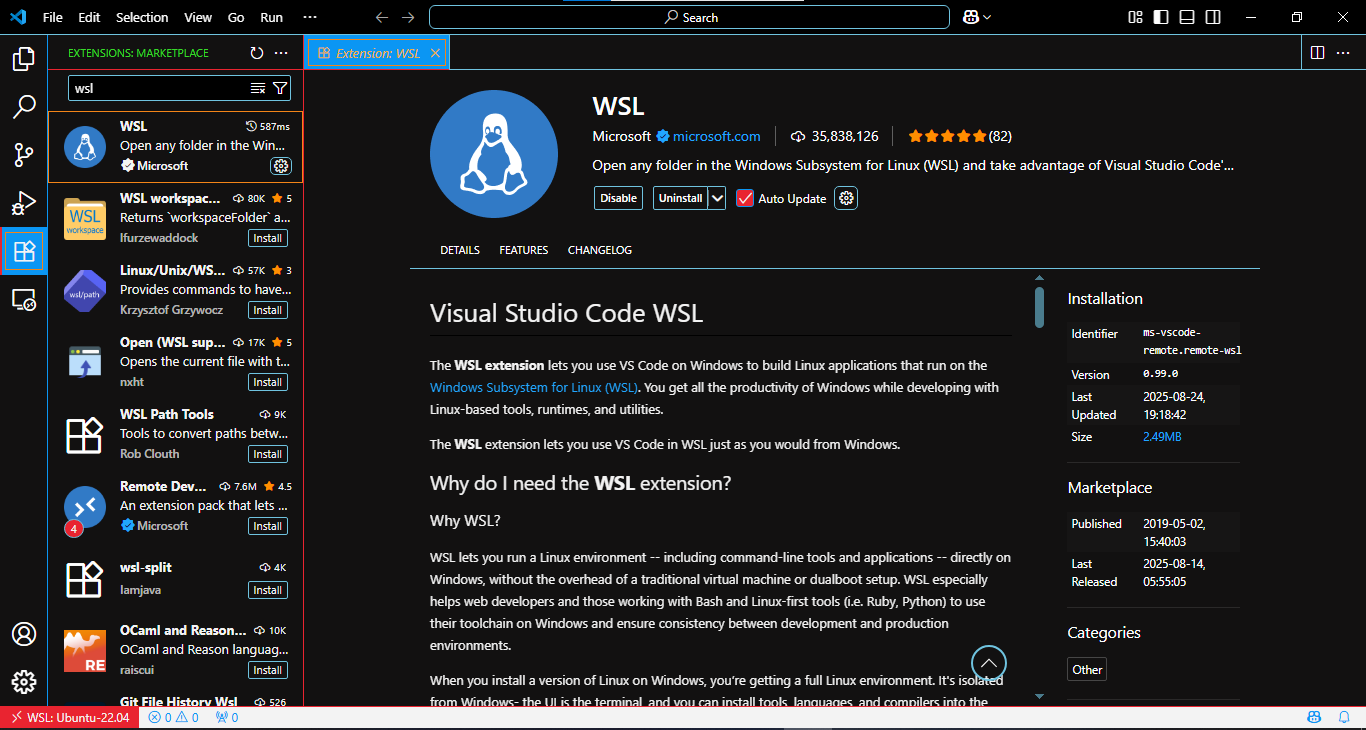1366x730 pixels.
Task: Open the overflow menu ellipsis in menu bar
Action: [310, 17]
